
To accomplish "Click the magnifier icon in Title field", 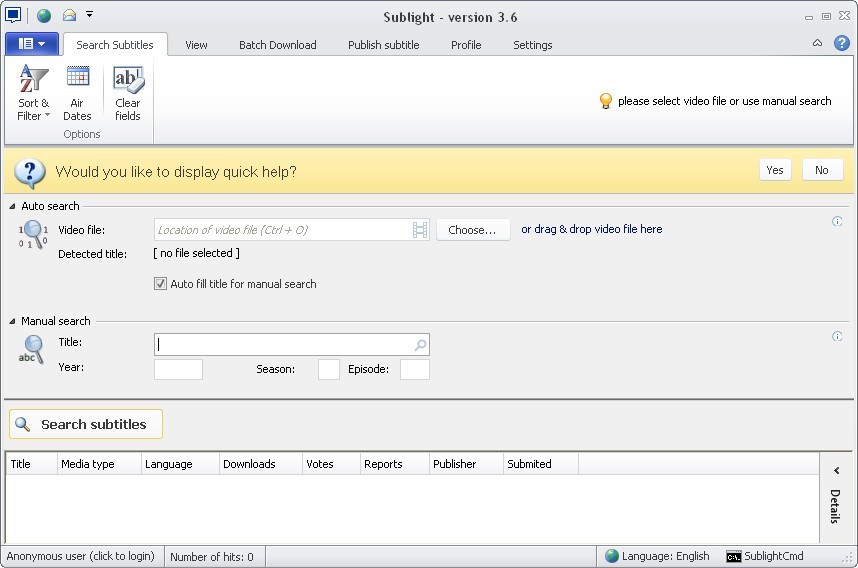I will [420, 345].
